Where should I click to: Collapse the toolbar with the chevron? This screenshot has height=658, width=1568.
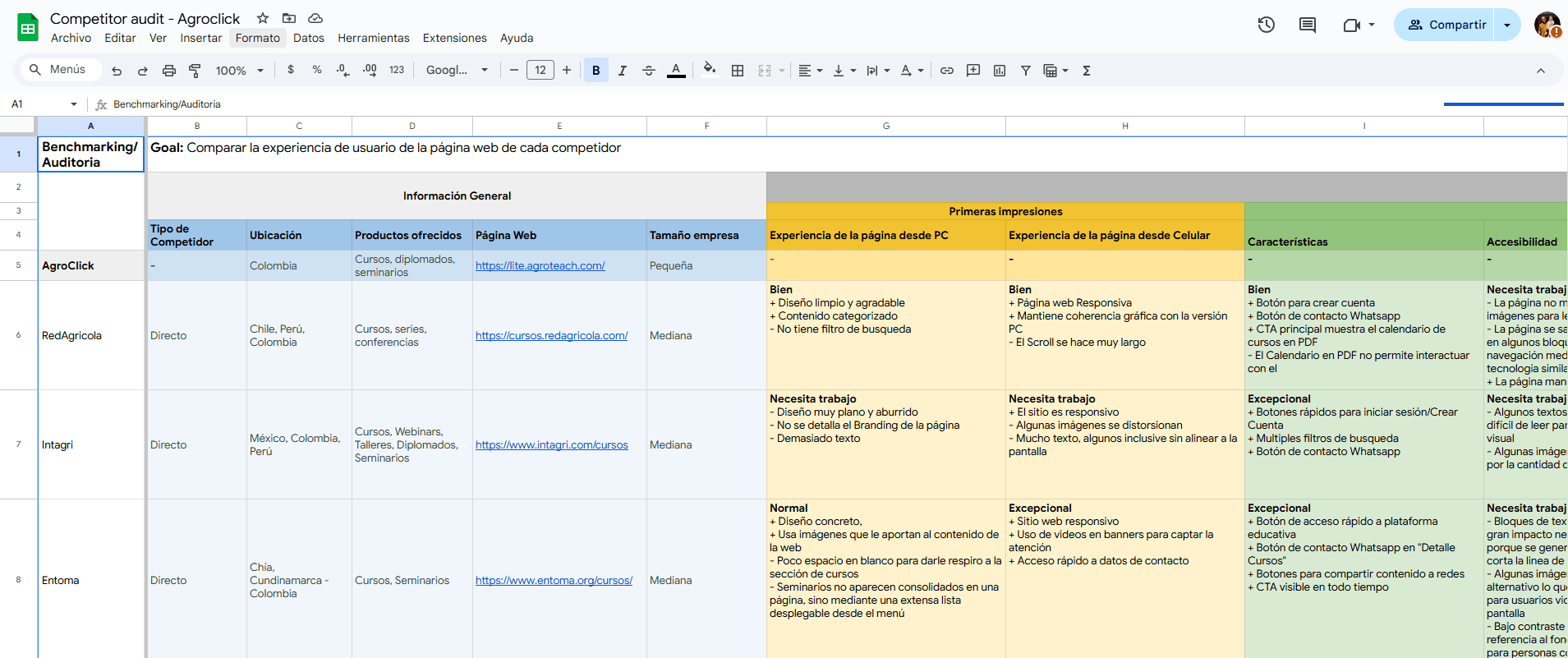(1541, 71)
